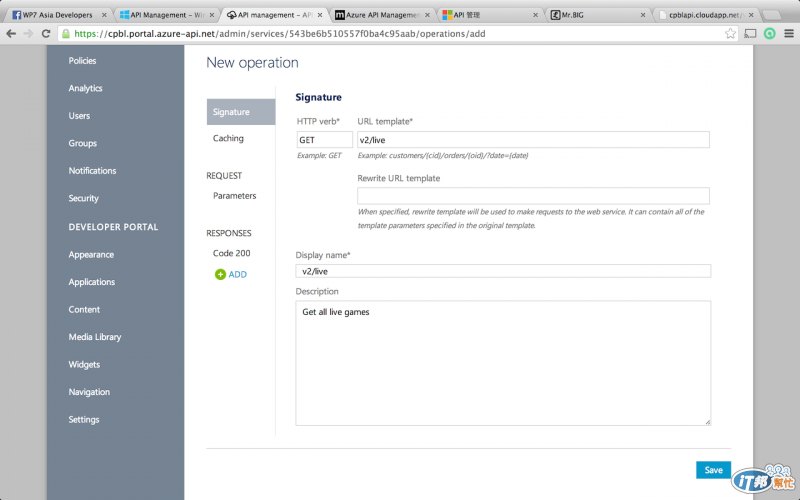Screen dimensions: 800x500
Task: Open Media Library in the sidebar
Action: [95, 337]
